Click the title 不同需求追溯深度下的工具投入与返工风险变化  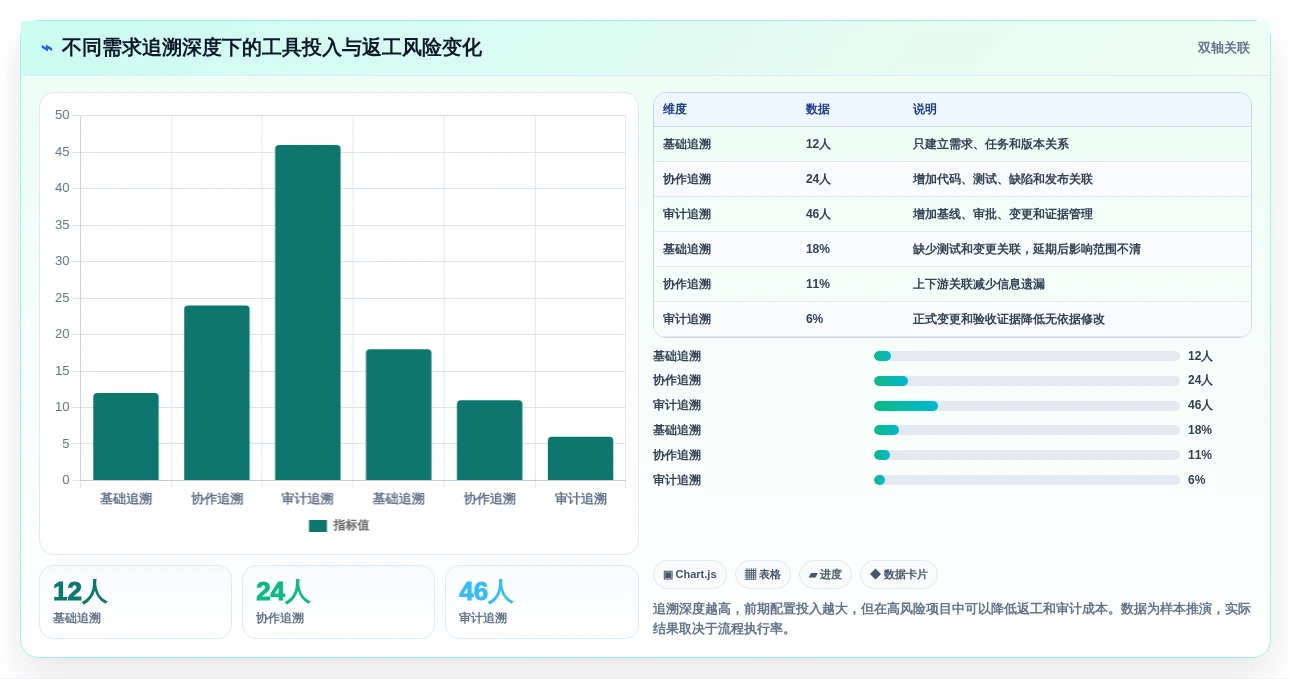[271, 48]
